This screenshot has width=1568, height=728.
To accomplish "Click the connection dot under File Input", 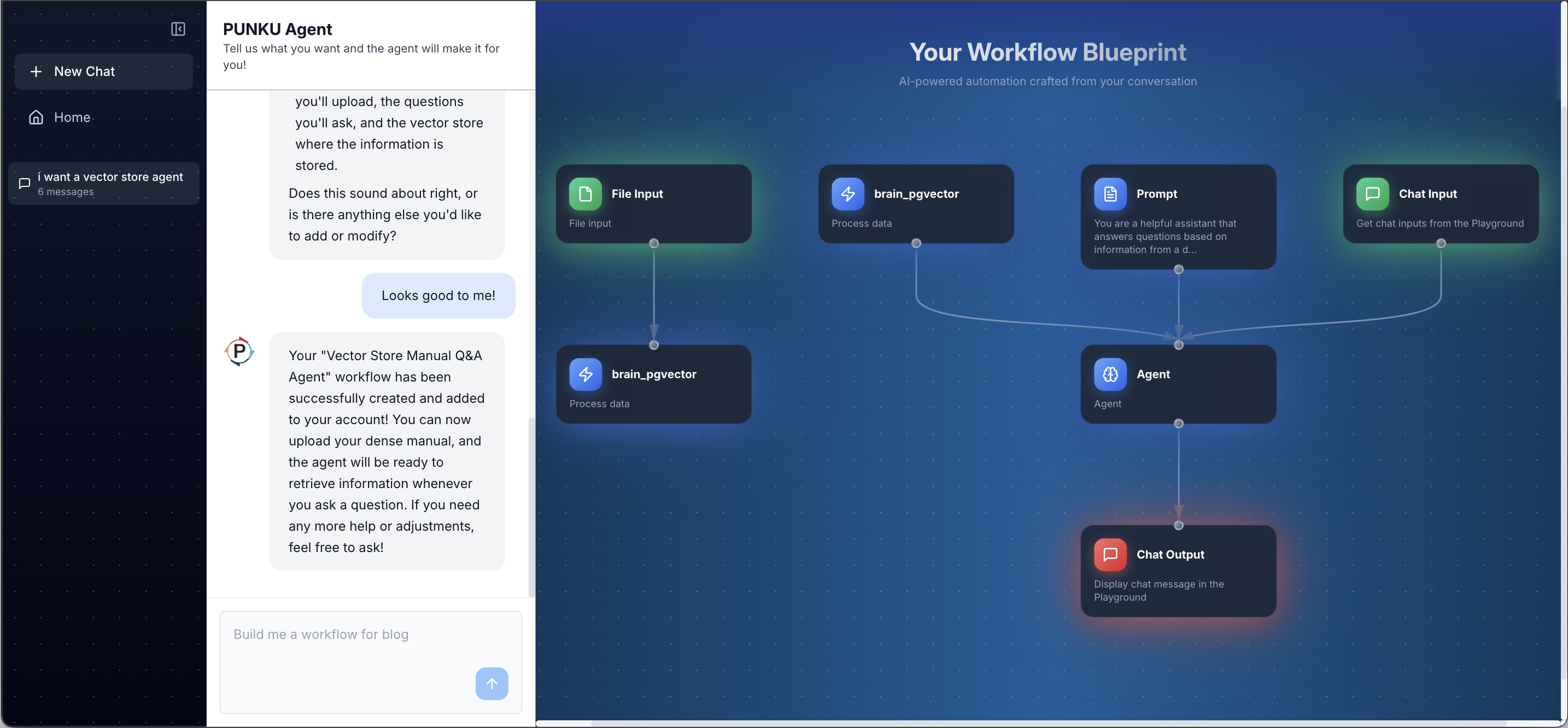I will click(653, 242).
